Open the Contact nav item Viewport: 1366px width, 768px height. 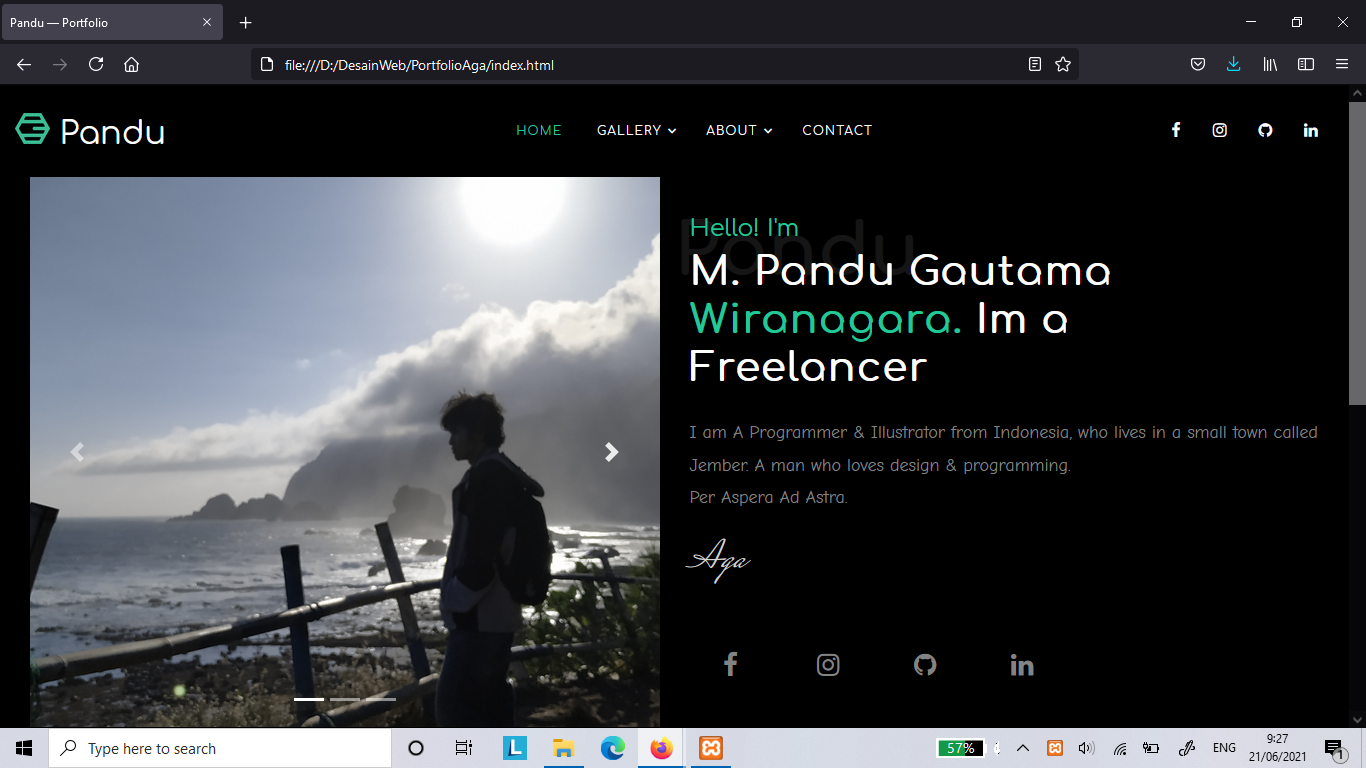(837, 130)
